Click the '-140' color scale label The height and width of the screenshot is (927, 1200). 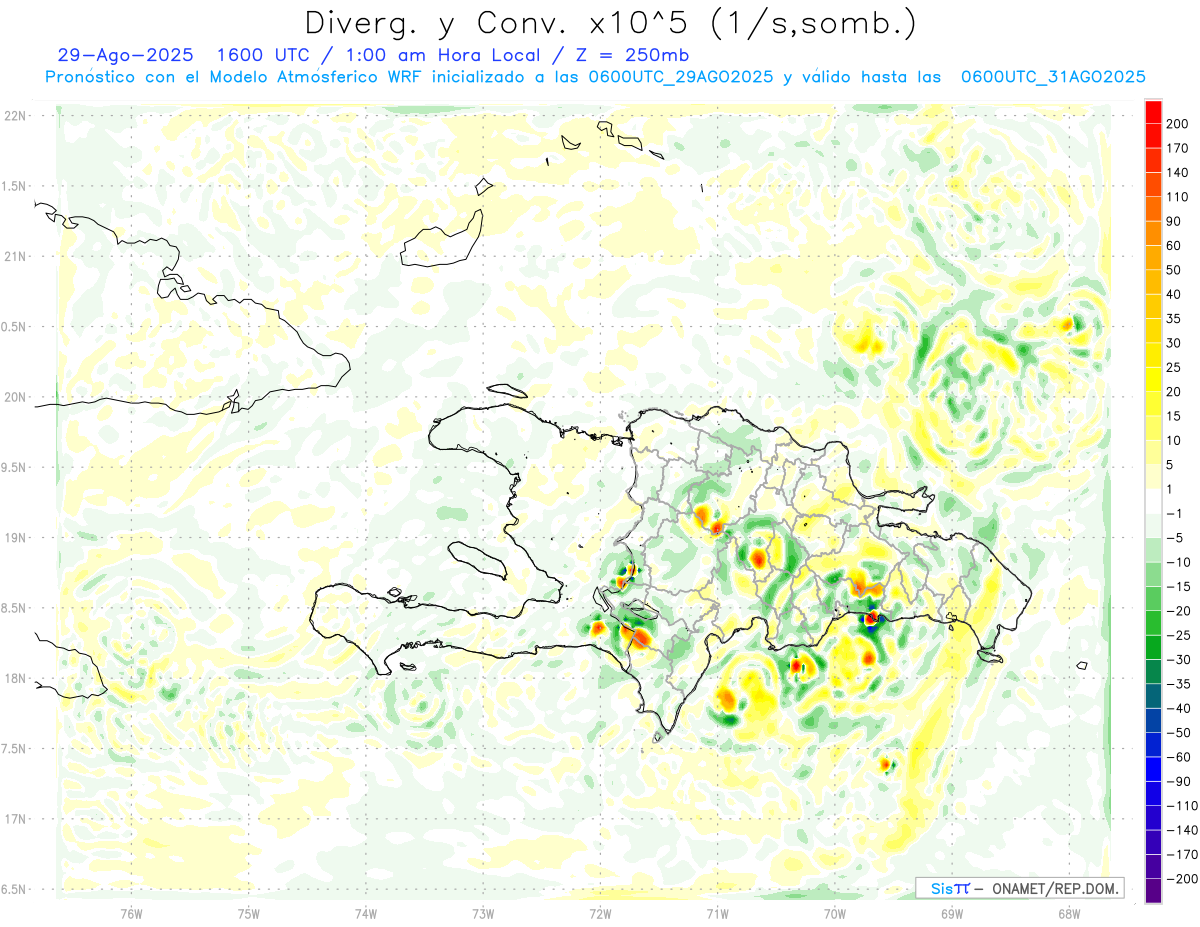pos(1182,831)
